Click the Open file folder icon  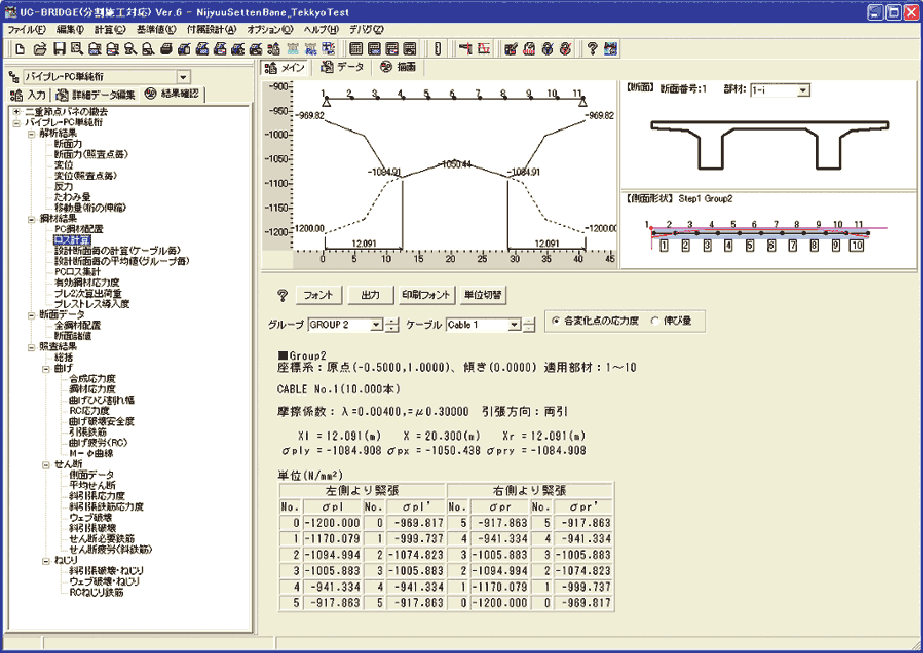39,49
